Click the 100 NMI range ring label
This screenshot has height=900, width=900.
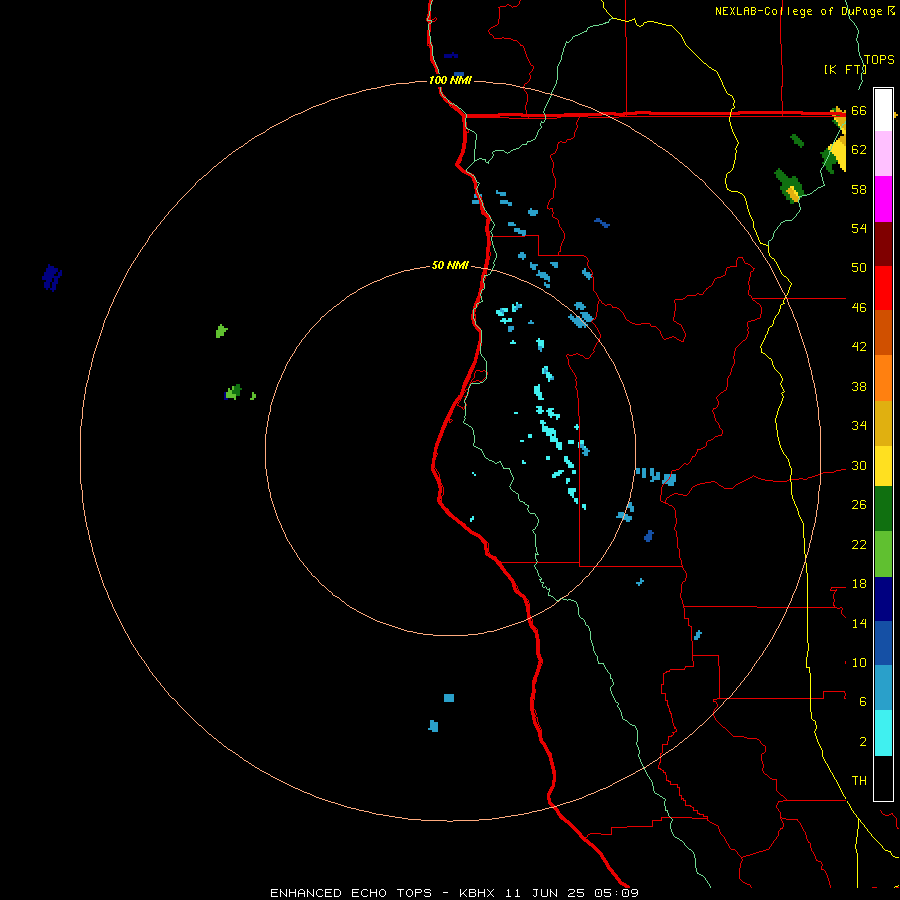[x=450, y=80]
